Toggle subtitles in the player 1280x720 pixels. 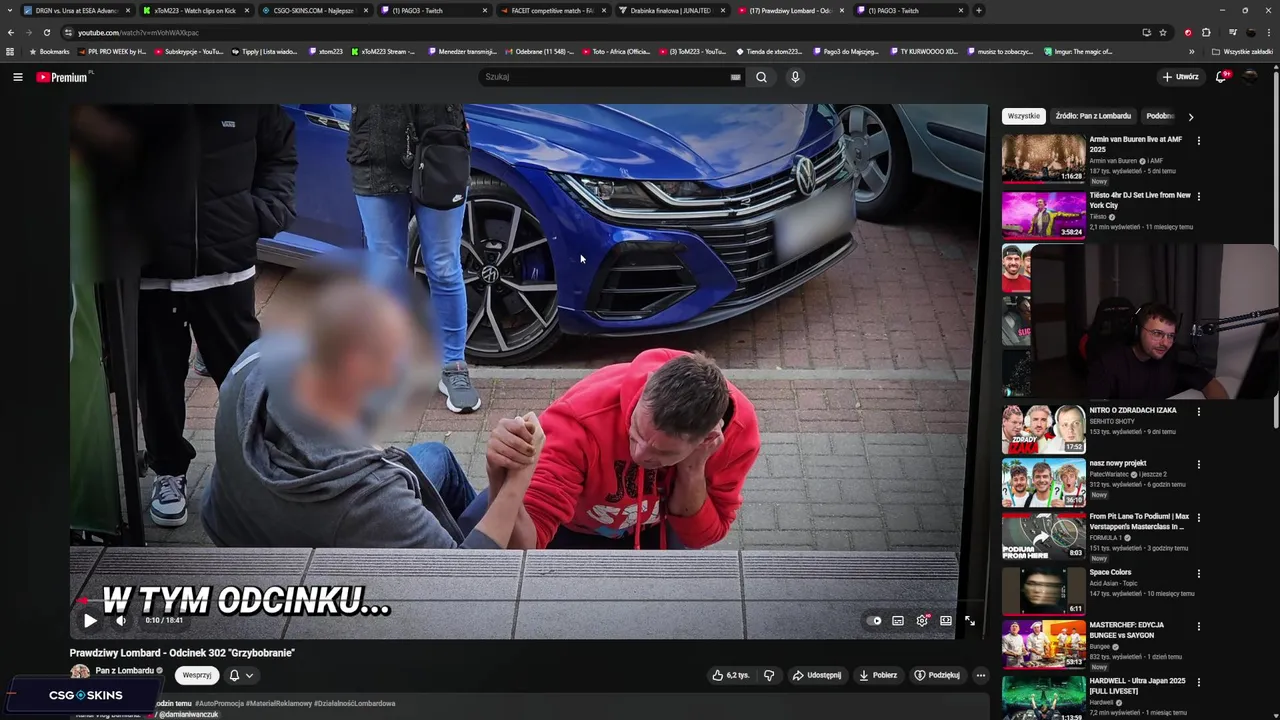click(x=898, y=621)
